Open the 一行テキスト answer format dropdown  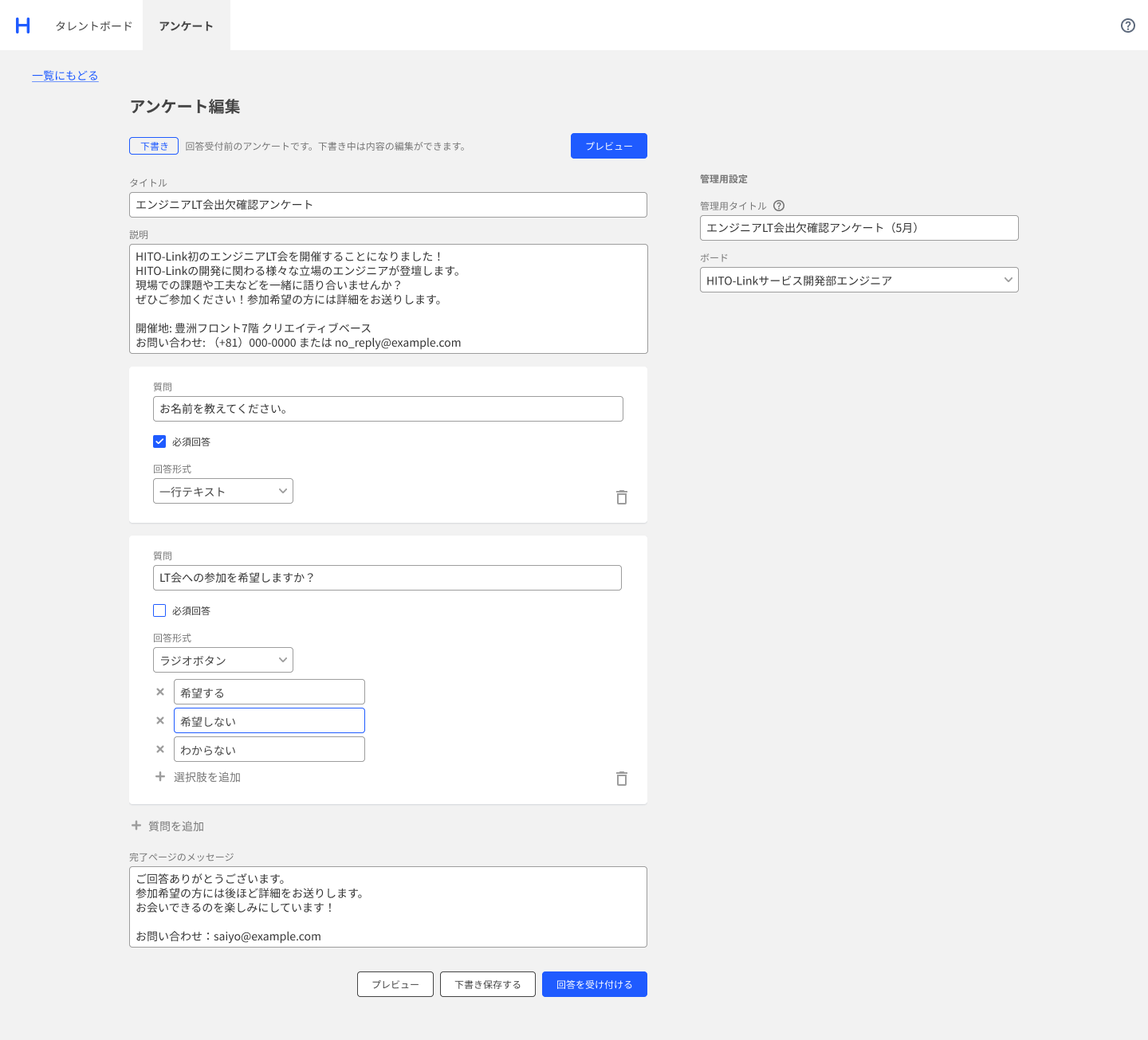(x=223, y=491)
